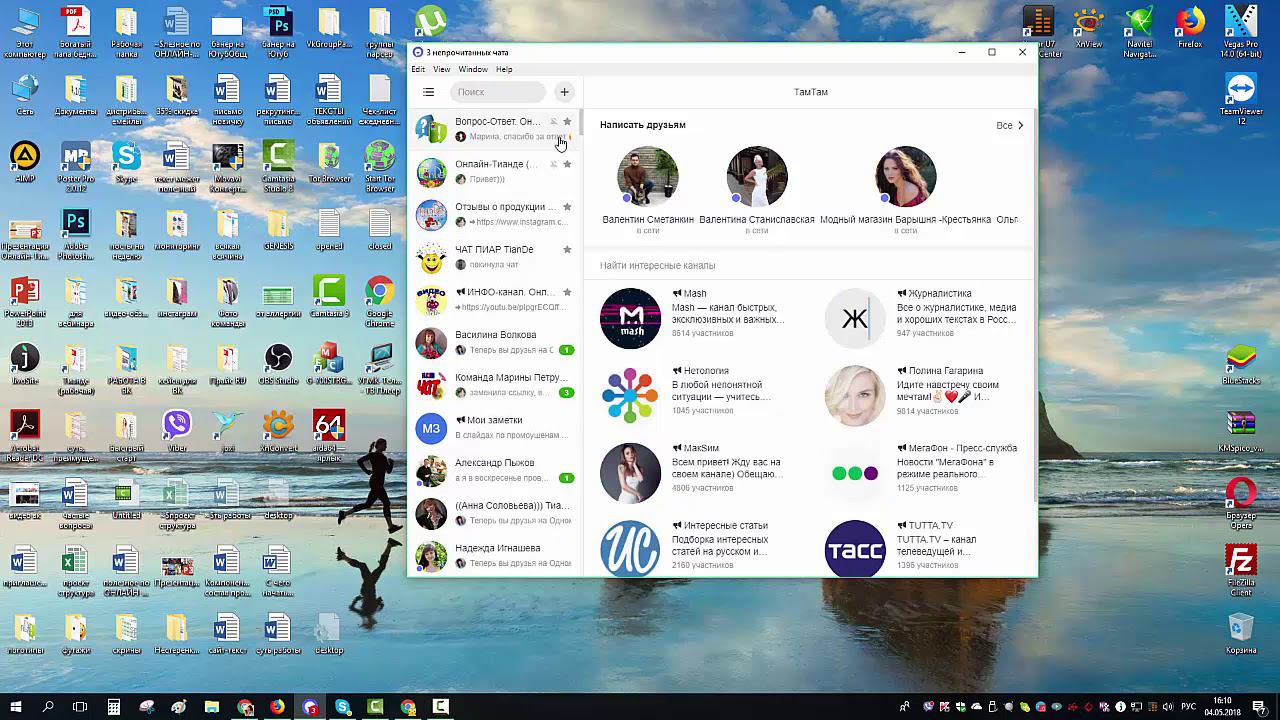This screenshot has height=720, width=1280.
Task: Focus the Поиск search field
Action: click(497, 92)
